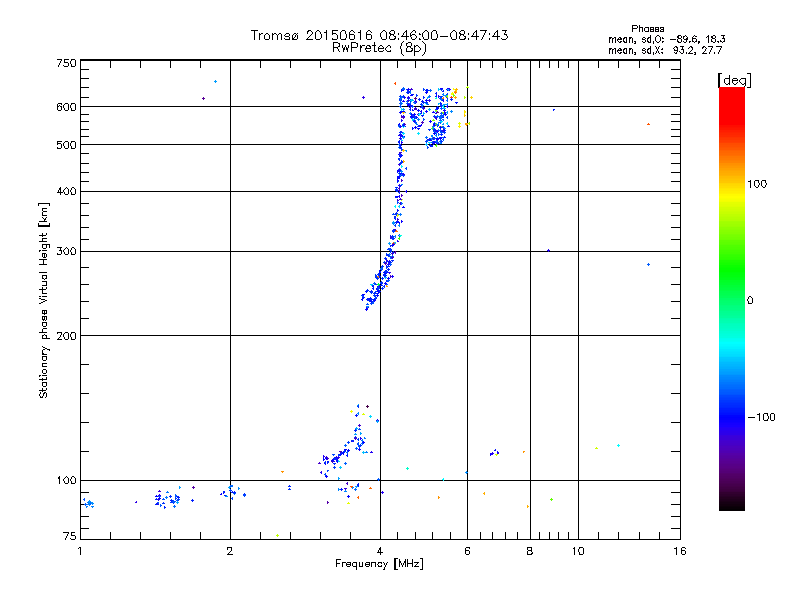Viewport: 800px width, 600px height.
Task: Click the green zero-degree region of the colorbar
Action: [x=732, y=300]
